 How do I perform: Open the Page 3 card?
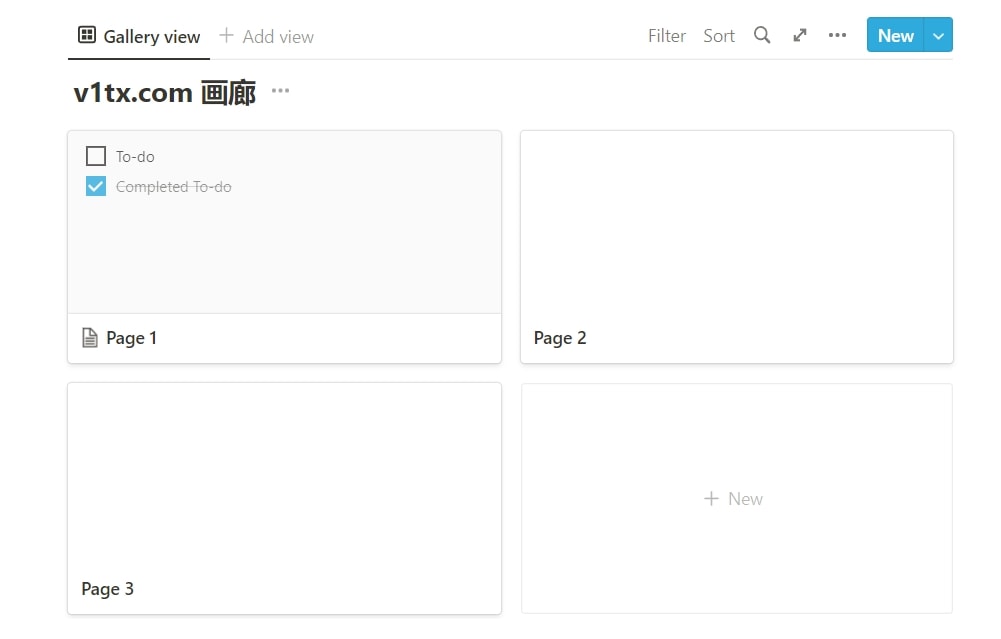click(x=284, y=497)
